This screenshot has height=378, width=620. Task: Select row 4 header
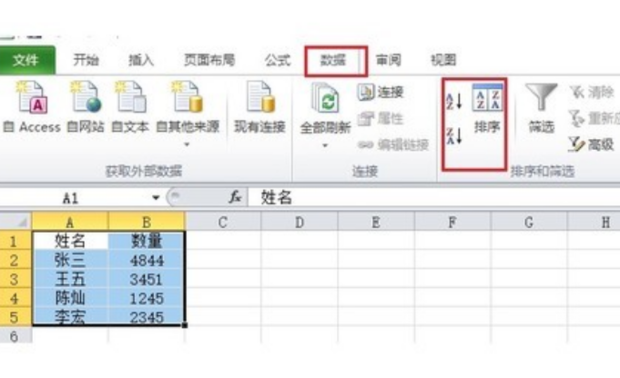tap(15, 298)
